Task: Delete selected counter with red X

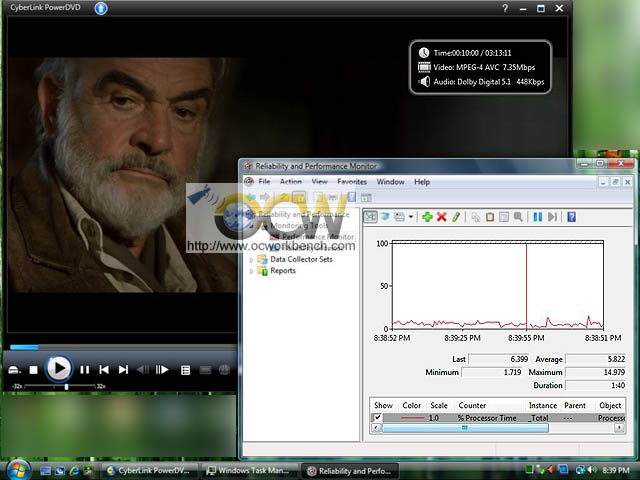Action: pos(441,217)
